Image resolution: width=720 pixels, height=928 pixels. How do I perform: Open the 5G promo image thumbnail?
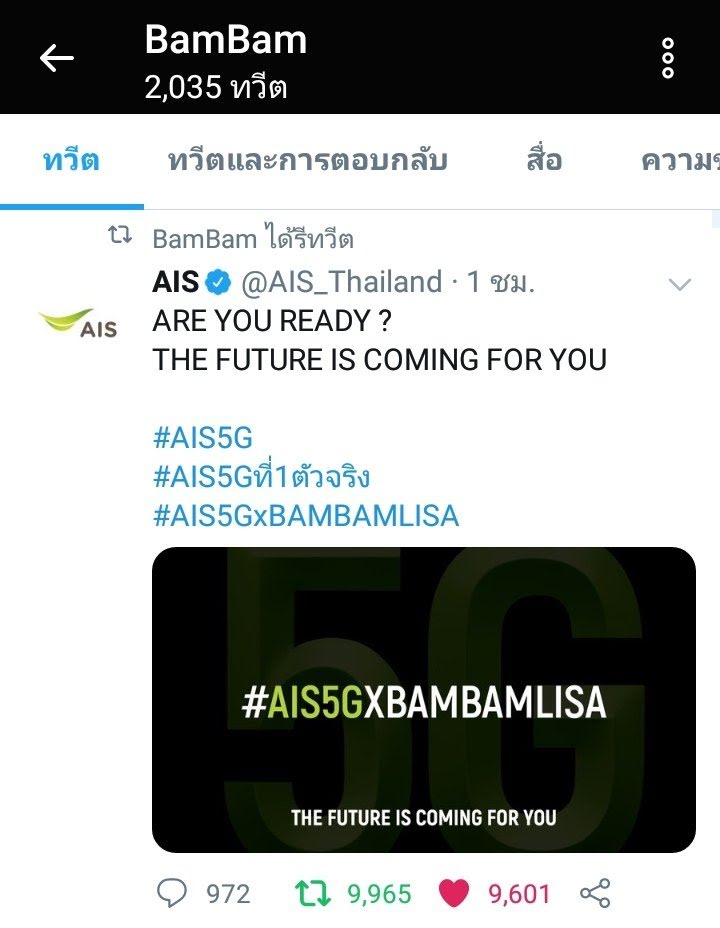pos(424,700)
